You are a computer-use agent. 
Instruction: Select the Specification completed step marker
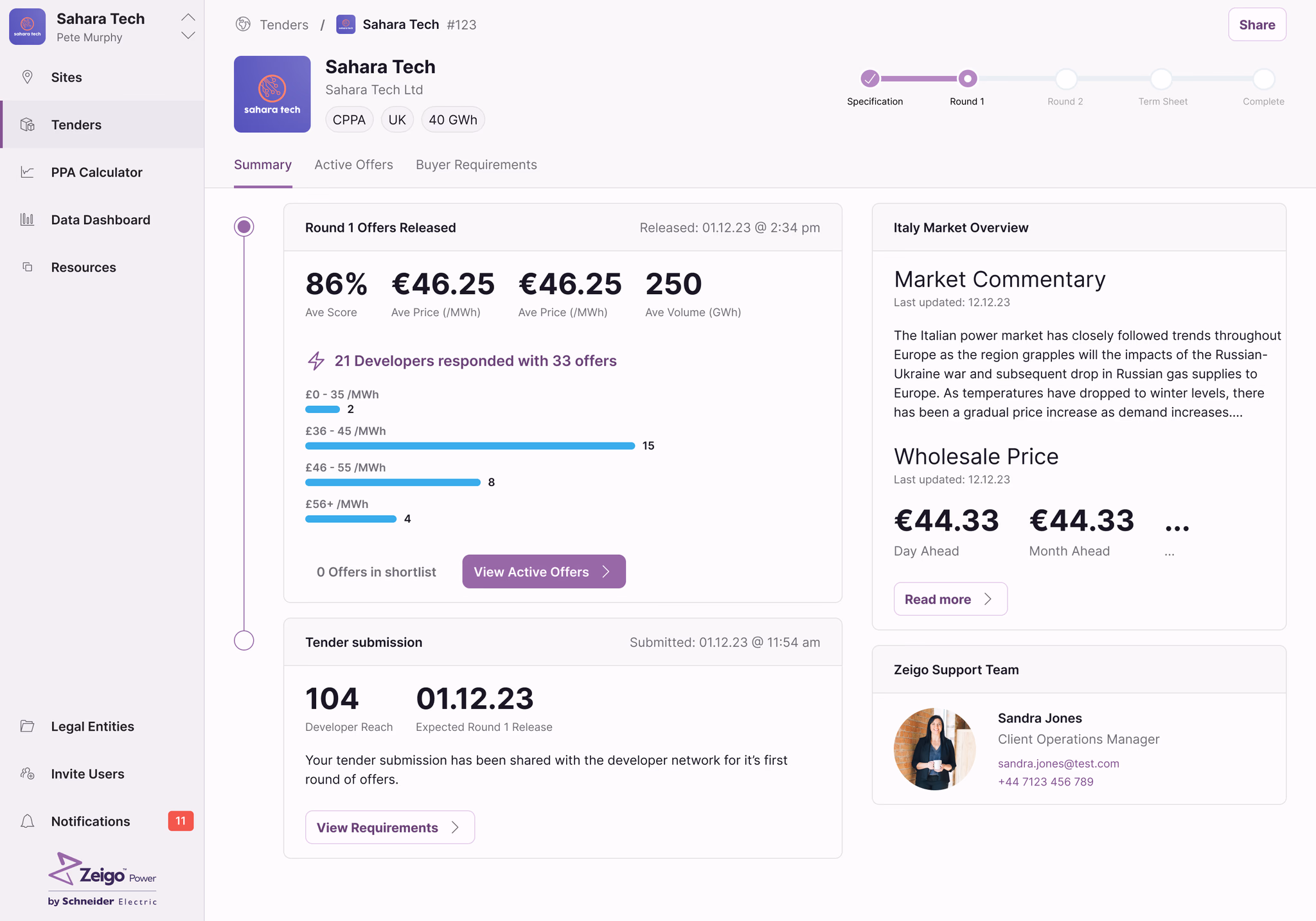870,78
